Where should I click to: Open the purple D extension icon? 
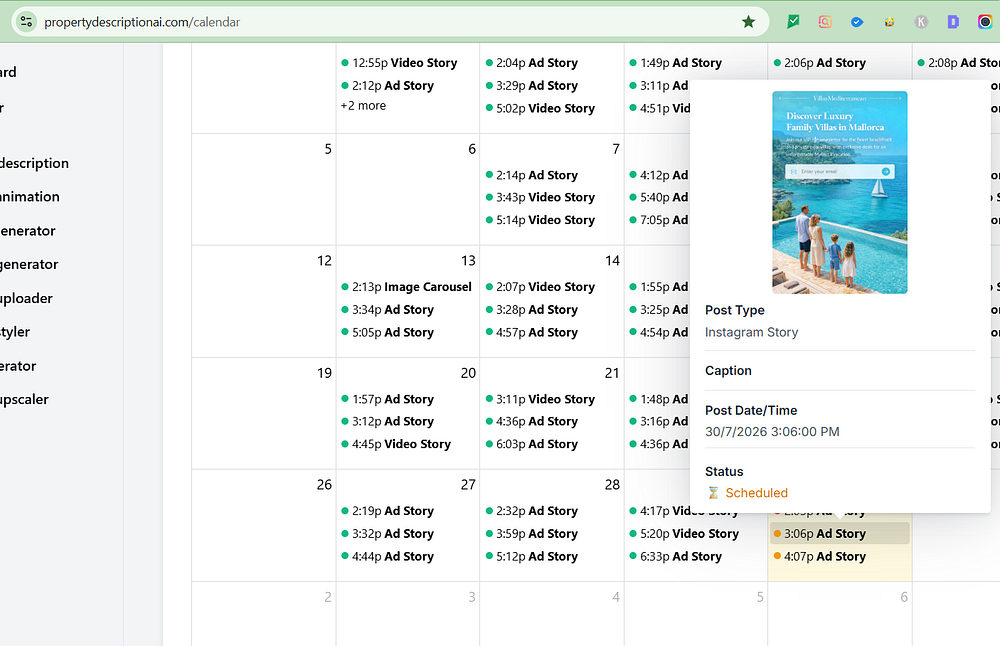coord(953,22)
